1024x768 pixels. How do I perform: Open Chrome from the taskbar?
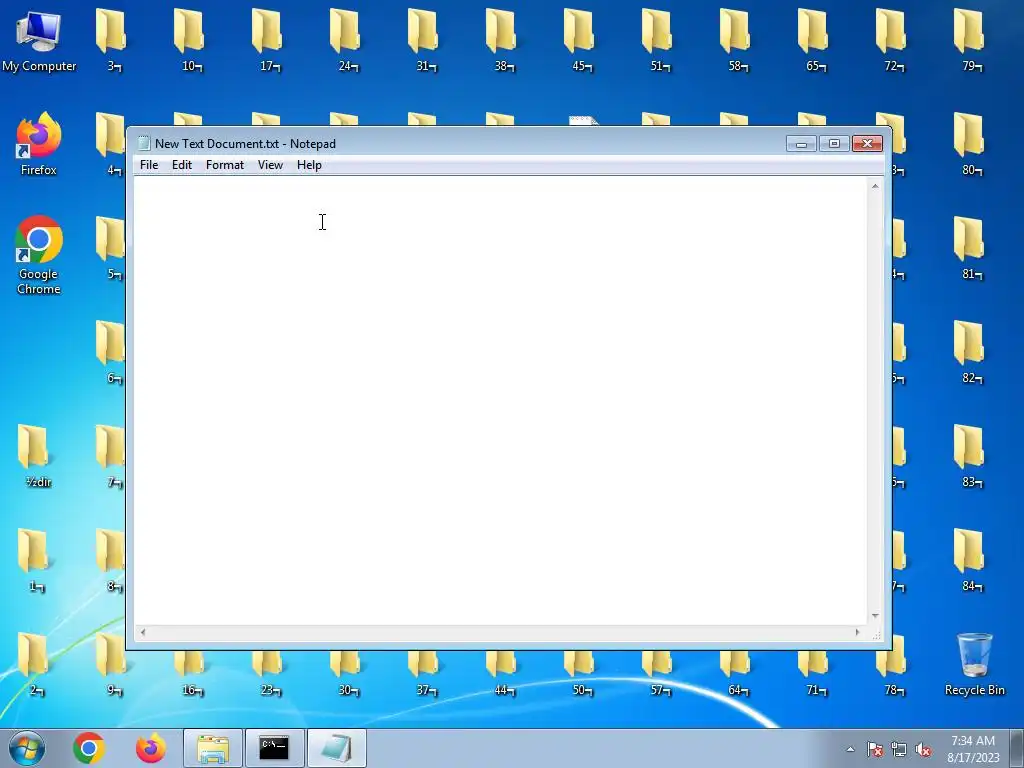[89, 748]
